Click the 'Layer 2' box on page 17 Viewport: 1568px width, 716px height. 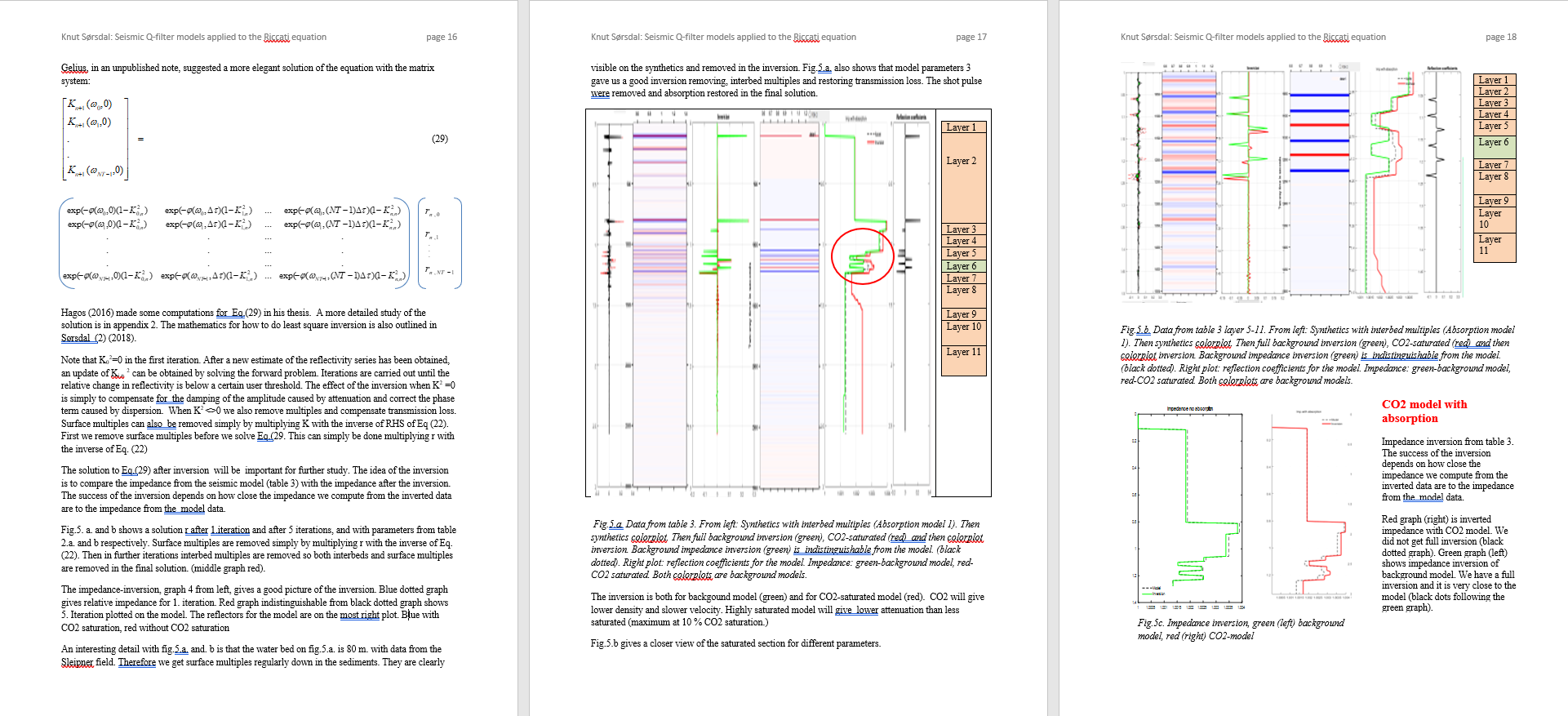pos(963,178)
